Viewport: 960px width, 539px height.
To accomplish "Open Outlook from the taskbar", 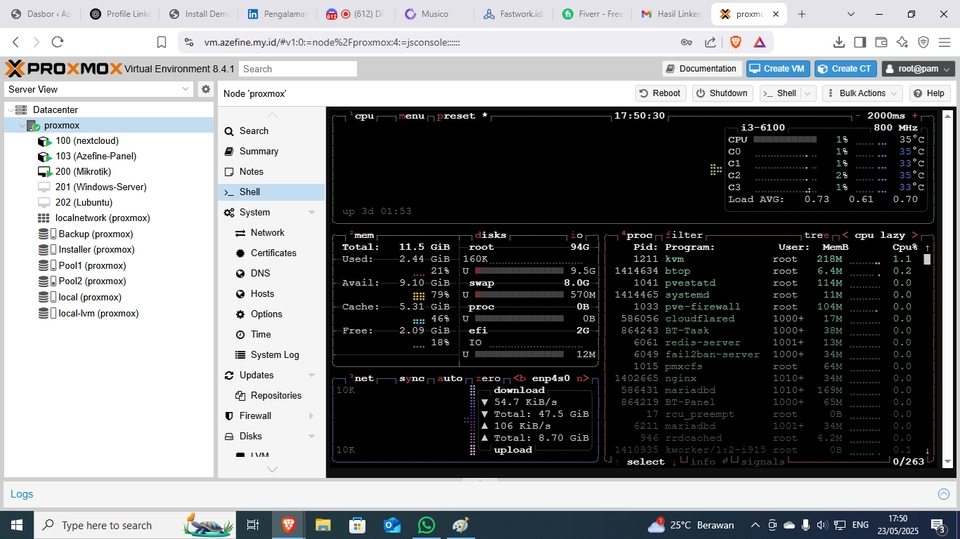I will tap(392, 525).
